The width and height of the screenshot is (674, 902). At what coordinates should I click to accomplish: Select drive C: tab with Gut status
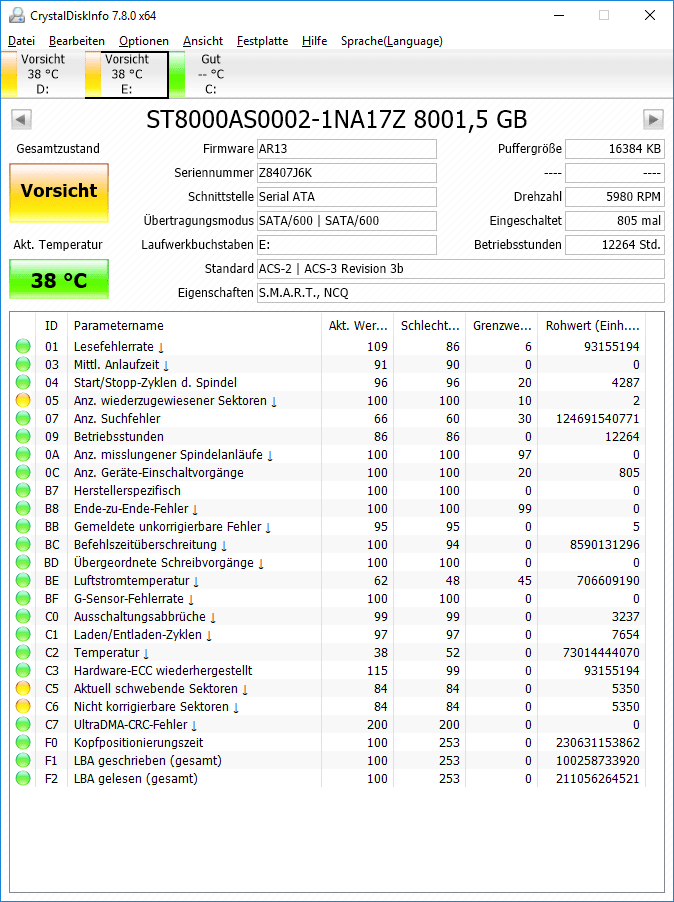click(210, 74)
